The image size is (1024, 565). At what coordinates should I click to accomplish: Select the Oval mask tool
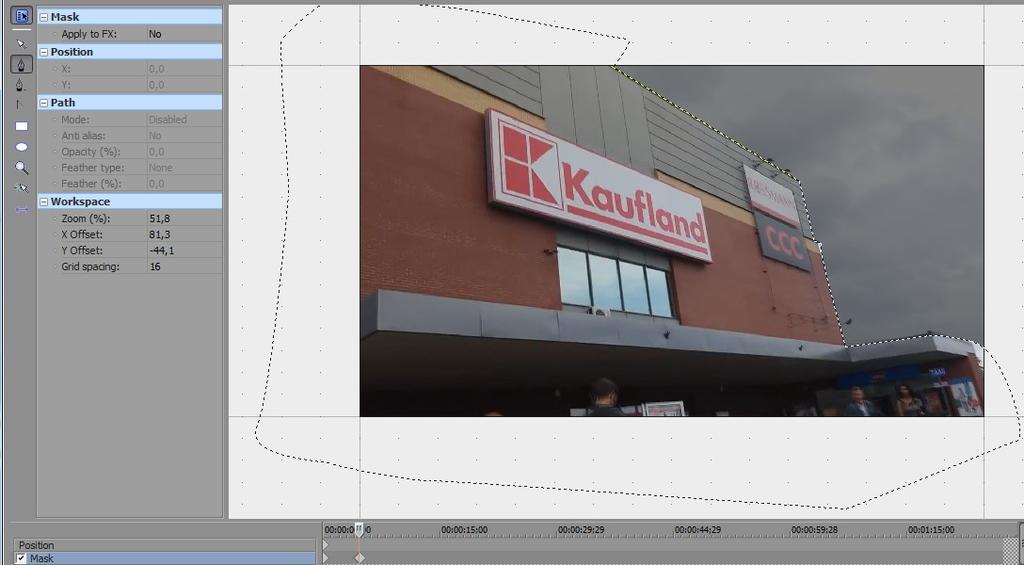22,147
